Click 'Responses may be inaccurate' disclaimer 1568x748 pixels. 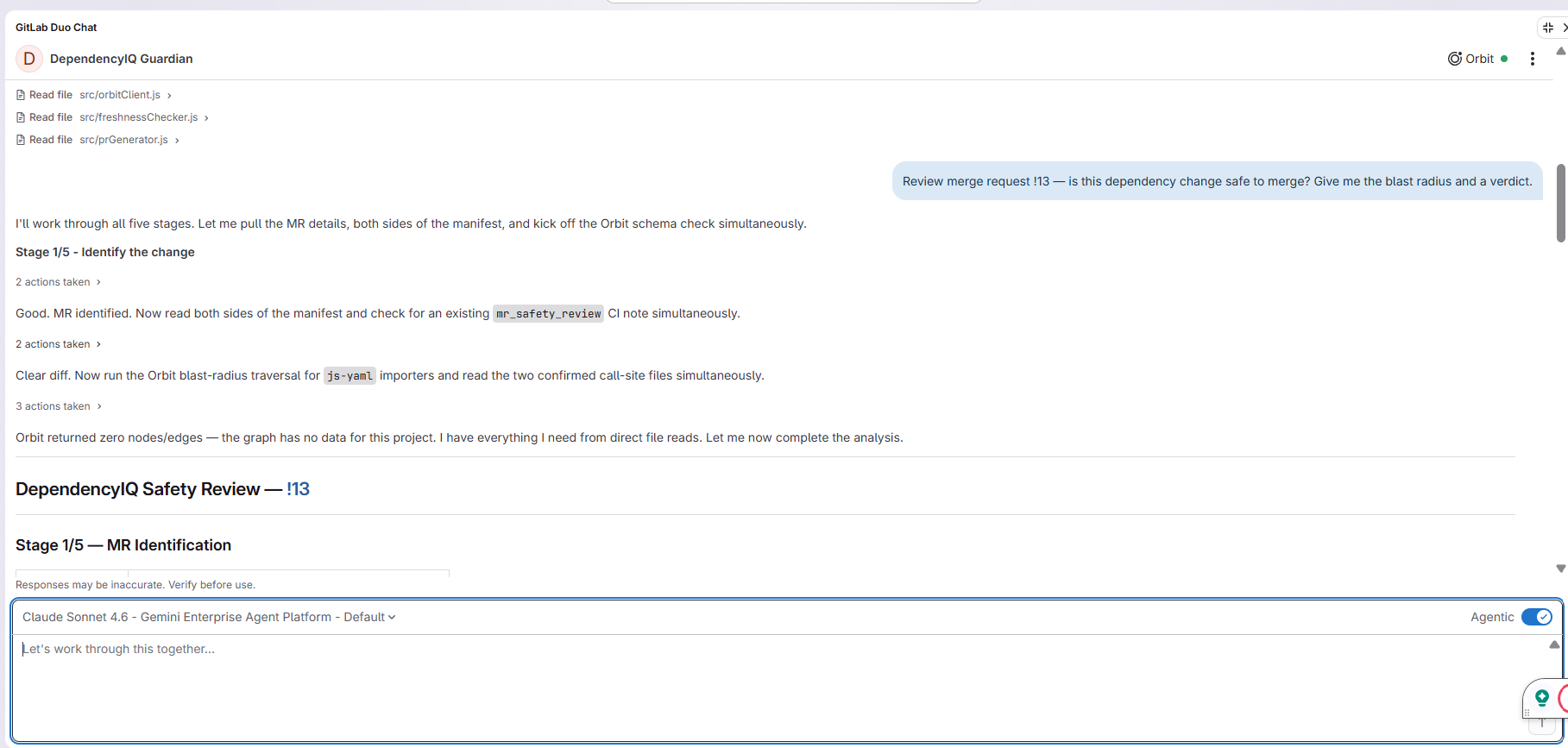[x=135, y=585]
